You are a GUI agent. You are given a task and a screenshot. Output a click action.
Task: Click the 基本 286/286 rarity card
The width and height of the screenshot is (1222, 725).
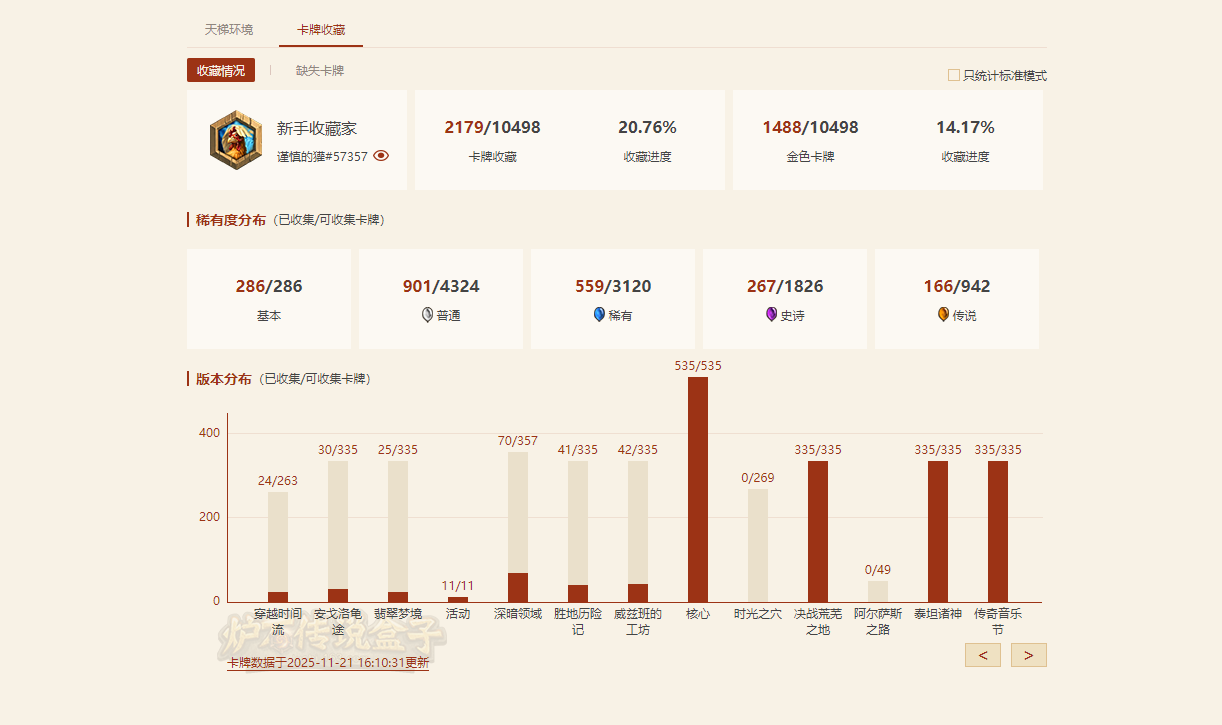coord(269,299)
